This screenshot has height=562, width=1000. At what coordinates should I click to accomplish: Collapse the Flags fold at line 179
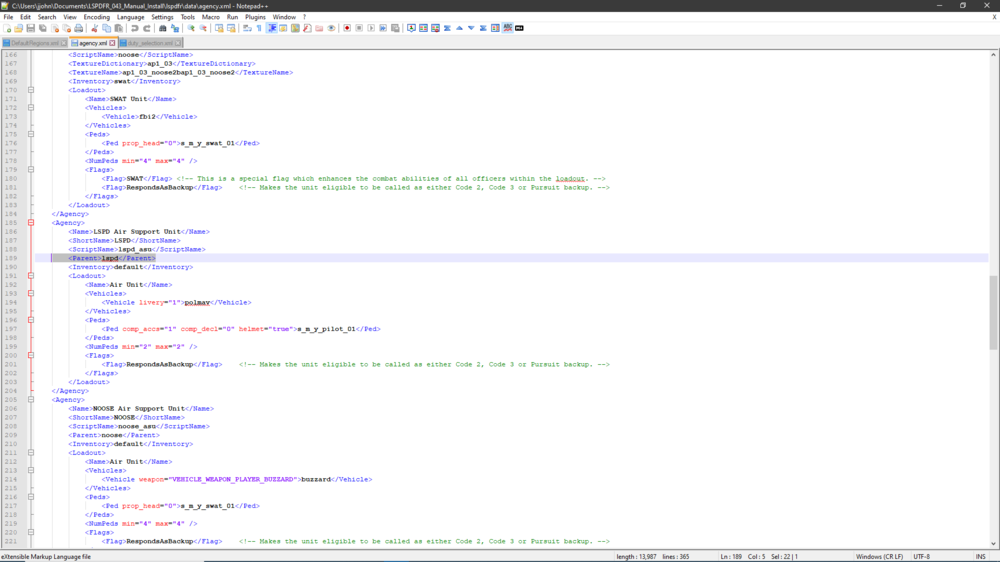pos(31,170)
